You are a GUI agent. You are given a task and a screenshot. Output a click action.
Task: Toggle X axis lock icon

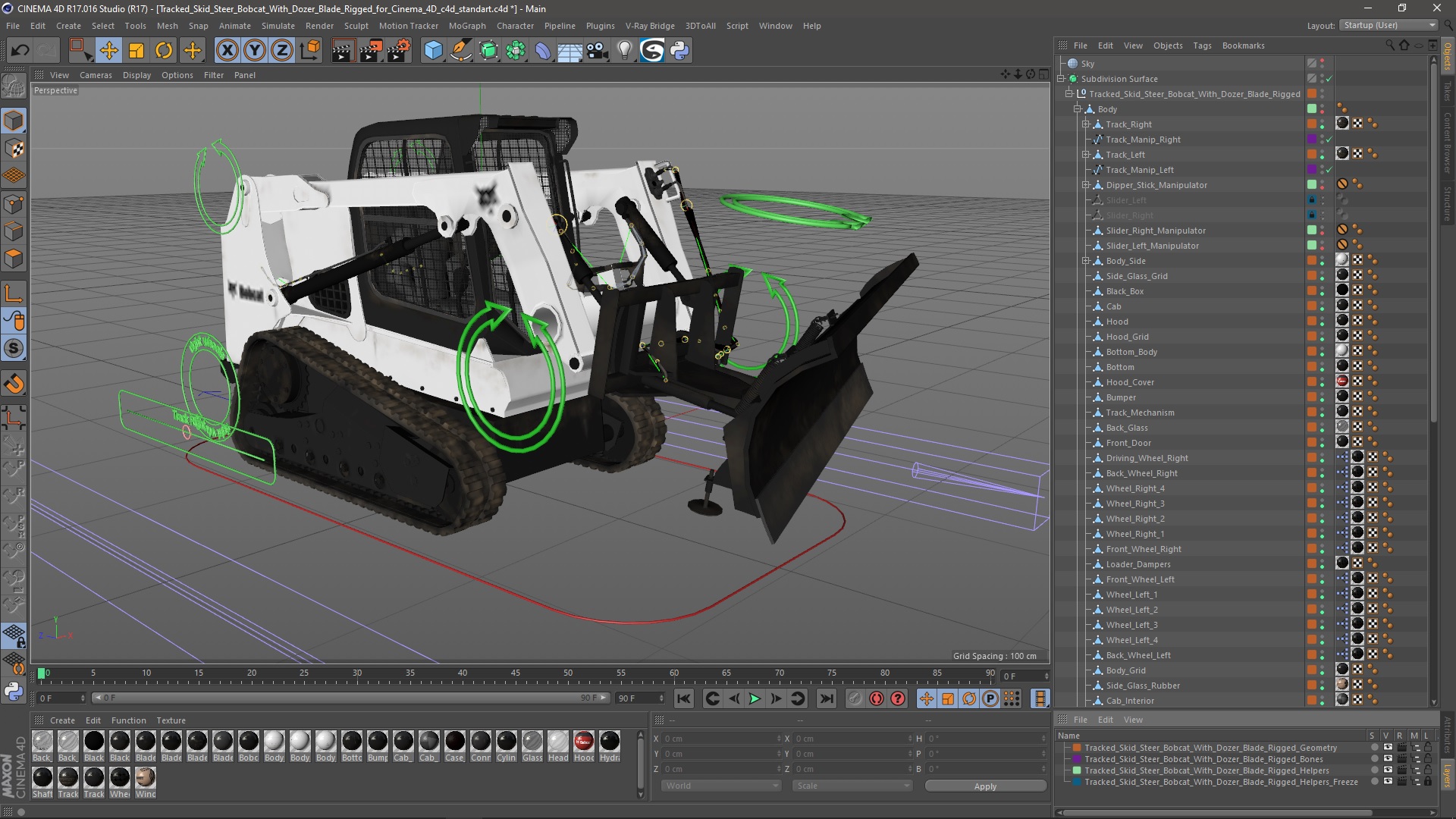tap(227, 51)
